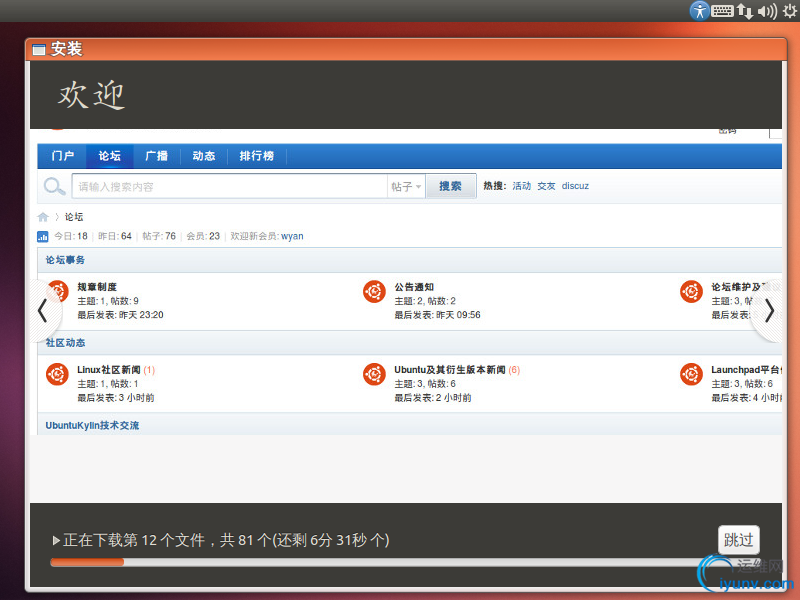Click the 今日: 18 statistic
This screenshot has height=600, width=800.
click(x=71, y=236)
